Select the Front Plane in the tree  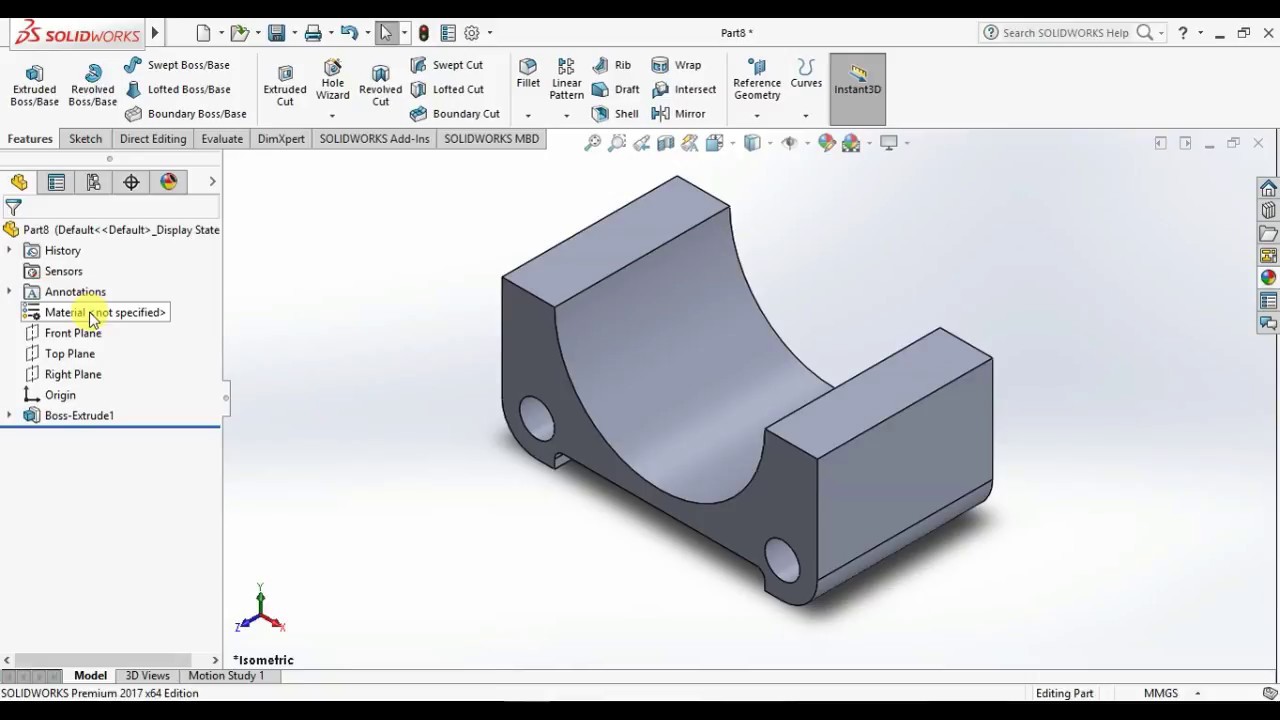[x=62, y=333]
